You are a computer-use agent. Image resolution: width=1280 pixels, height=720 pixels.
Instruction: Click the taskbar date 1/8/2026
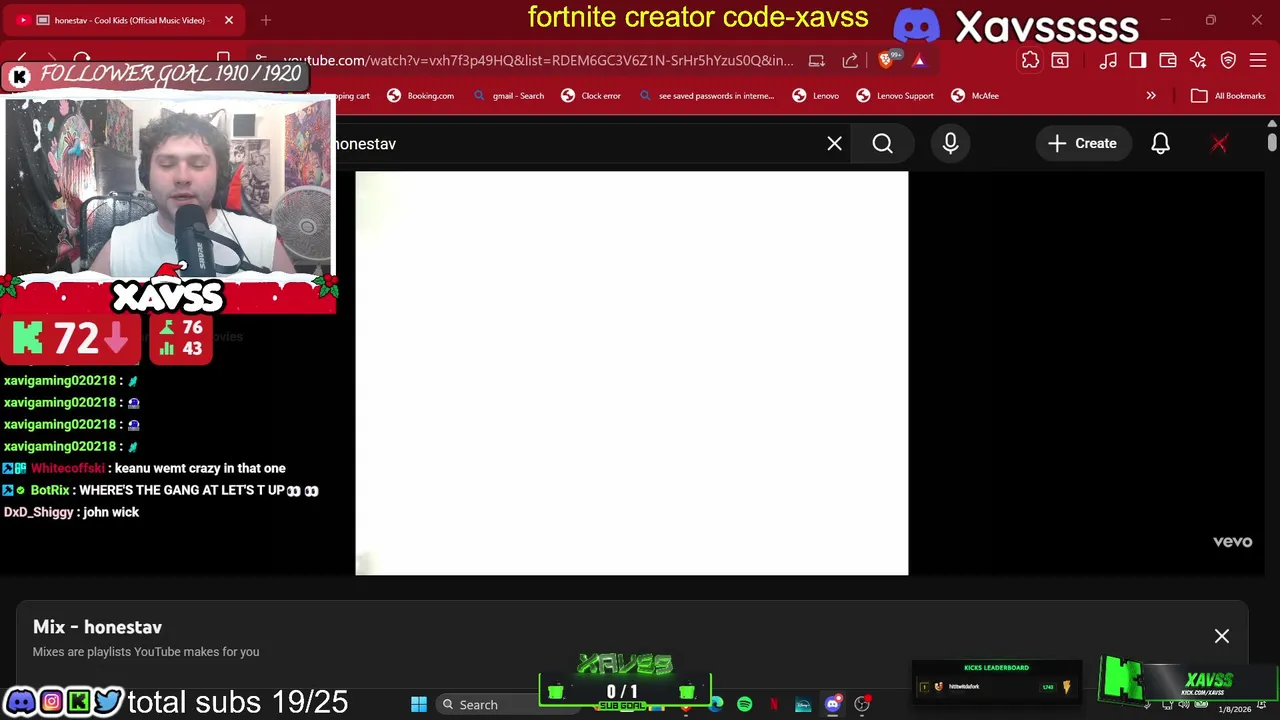[1234, 710]
